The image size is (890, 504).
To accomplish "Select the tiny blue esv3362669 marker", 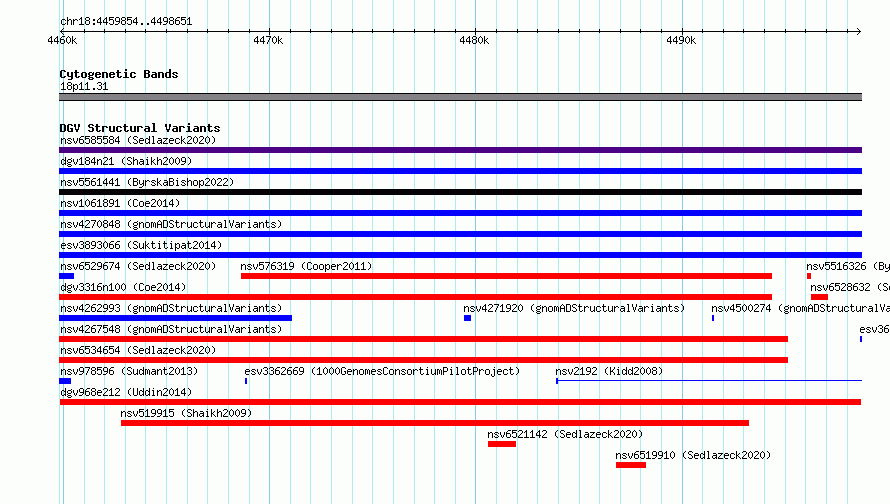I will 246,381.
